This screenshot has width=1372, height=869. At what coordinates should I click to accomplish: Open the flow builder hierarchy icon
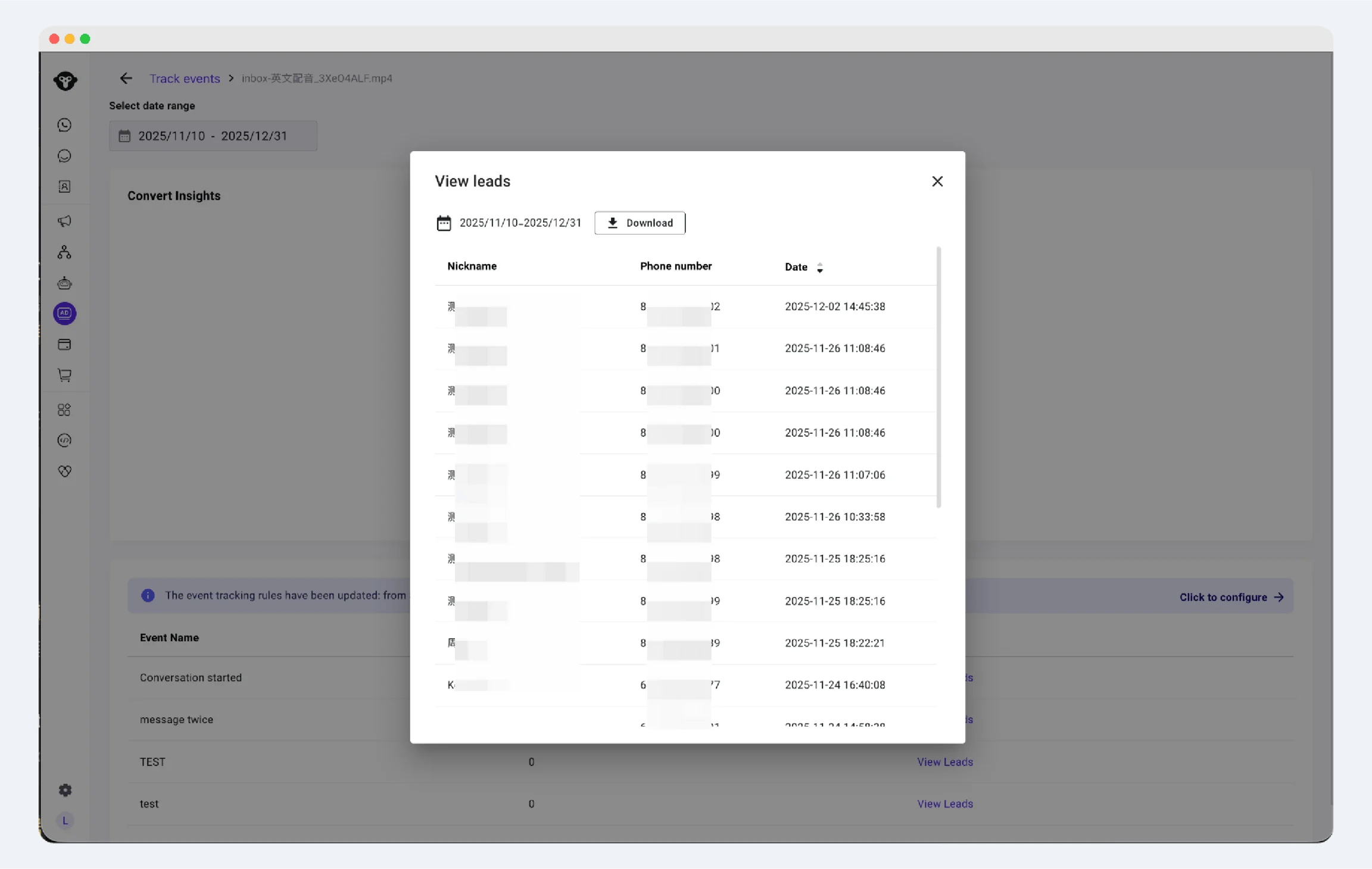pos(64,252)
